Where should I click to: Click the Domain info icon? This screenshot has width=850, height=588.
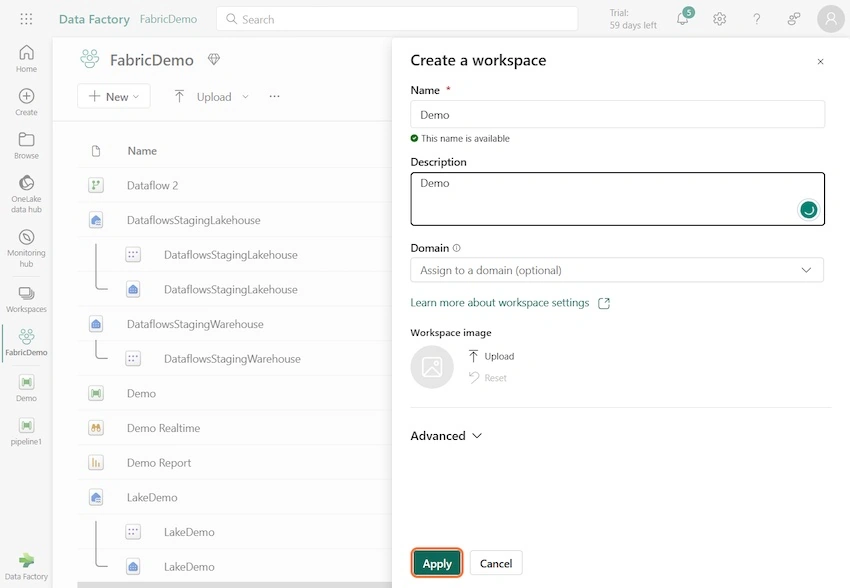click(x=456, y=248)
